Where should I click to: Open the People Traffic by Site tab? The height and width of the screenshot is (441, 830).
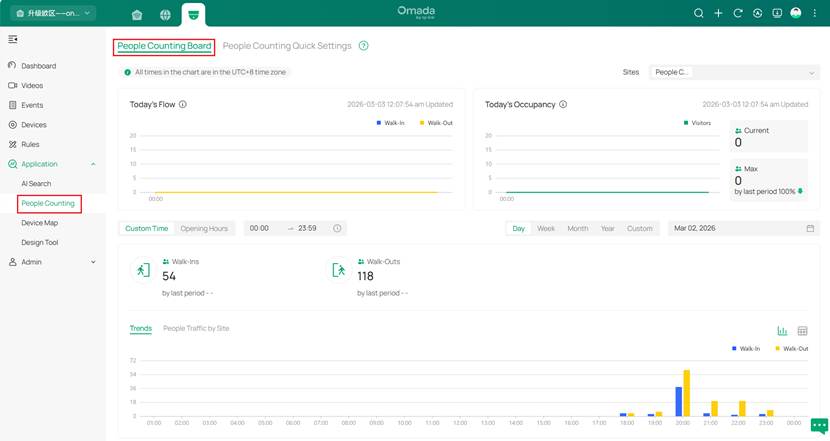[x=196, y=328]
